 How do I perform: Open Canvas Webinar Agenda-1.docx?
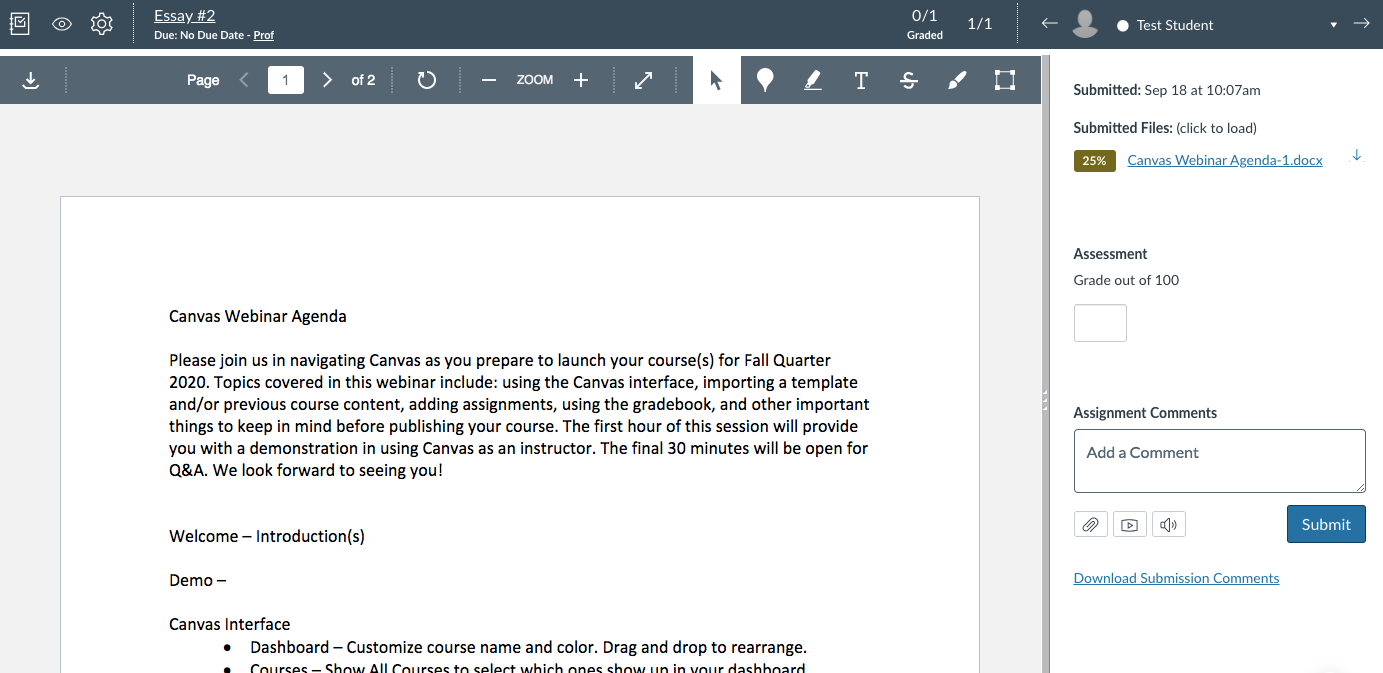point(1224,159)
